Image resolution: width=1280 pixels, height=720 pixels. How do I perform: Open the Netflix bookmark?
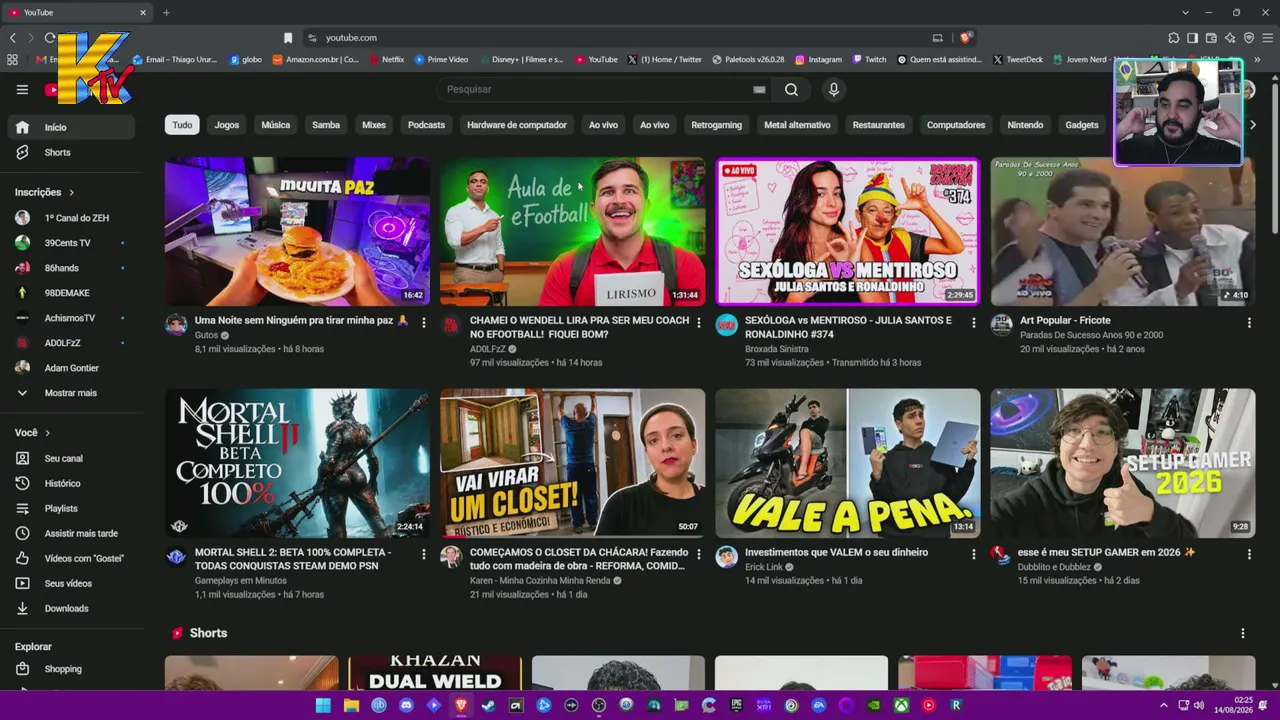(x=386, y=59)
